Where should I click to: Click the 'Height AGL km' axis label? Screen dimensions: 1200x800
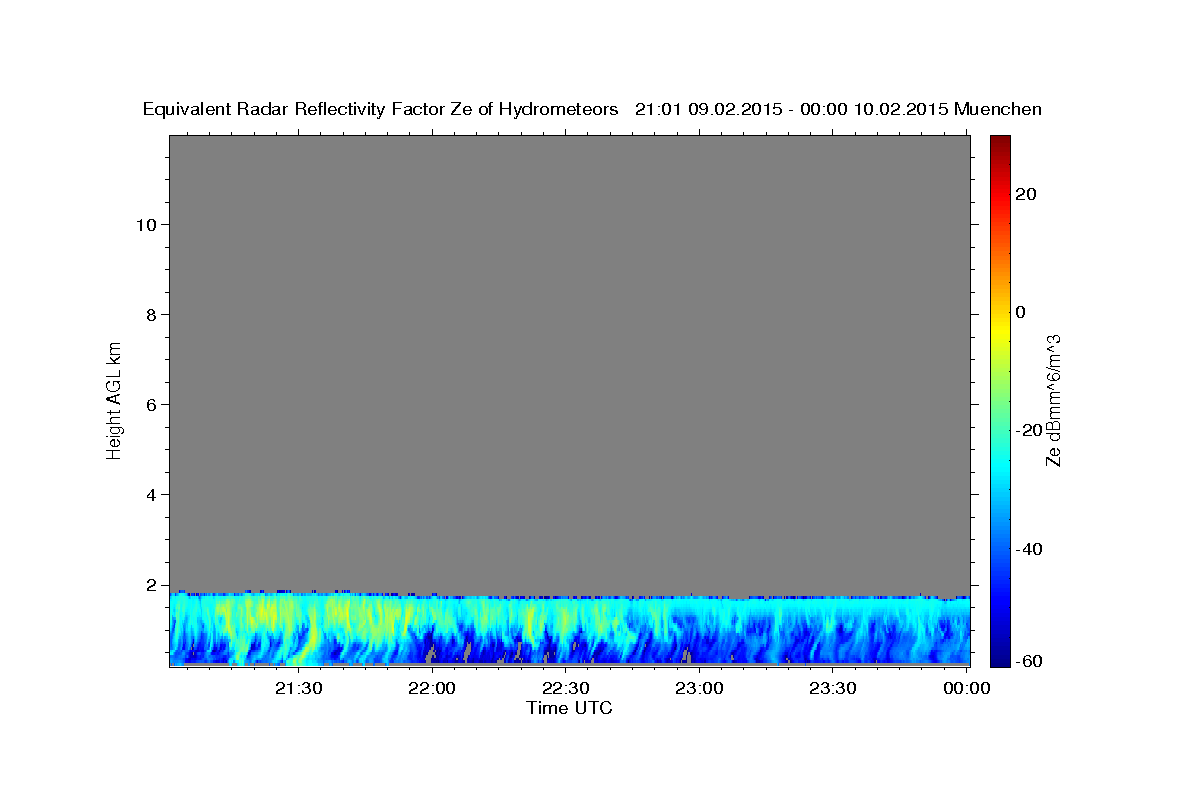[114, 400]
